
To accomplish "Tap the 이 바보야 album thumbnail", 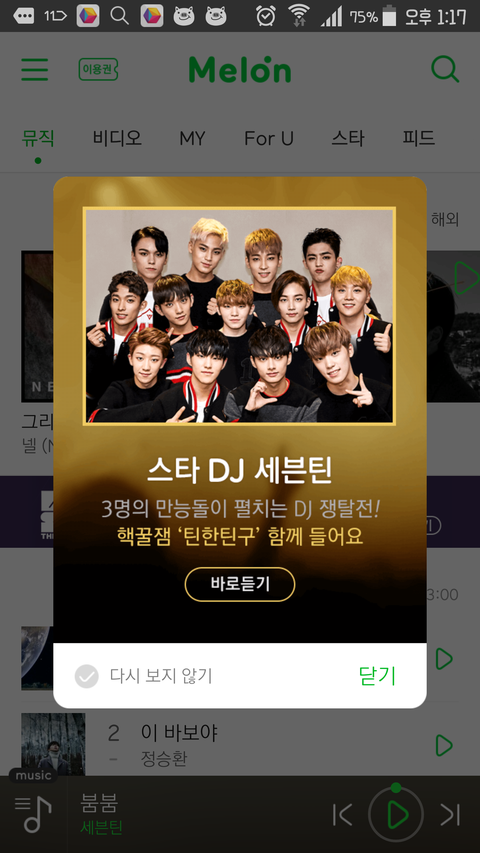I will click(53, 744).
